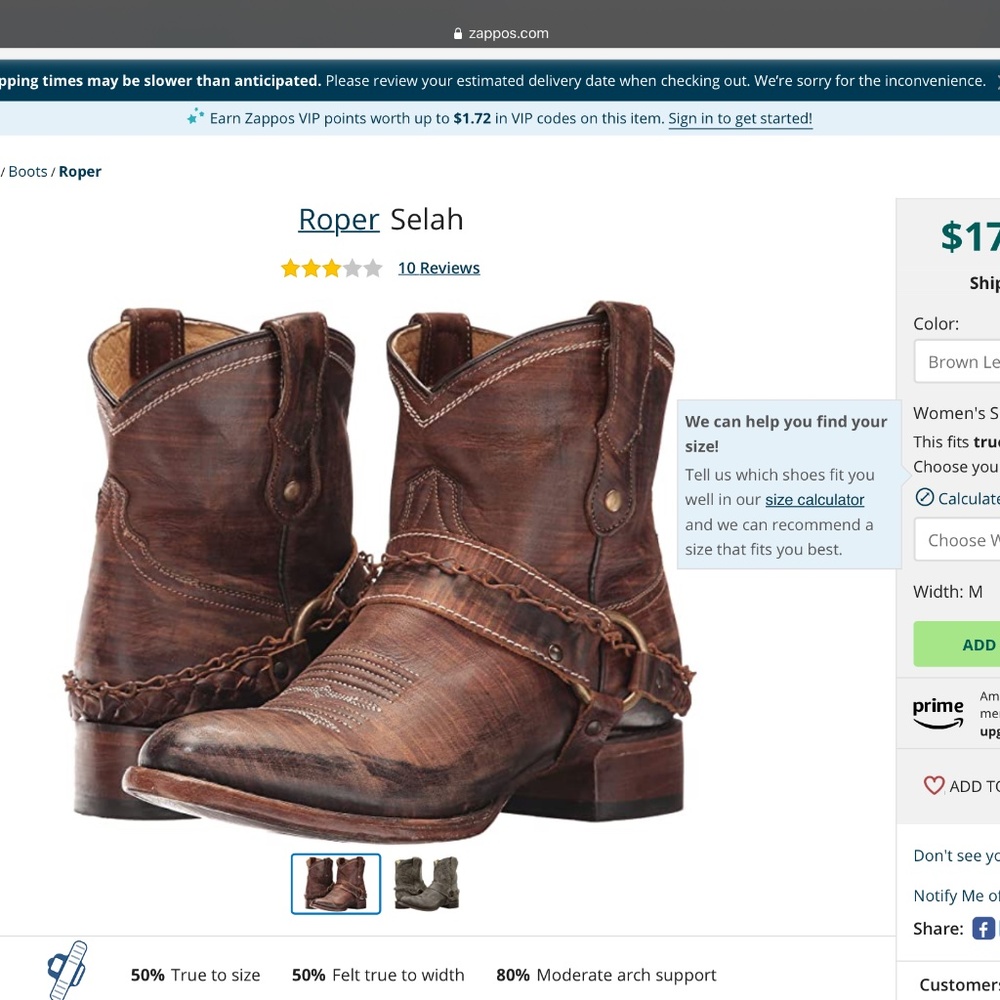
Task: Open the size calculator link
Action: pos(814,499)
